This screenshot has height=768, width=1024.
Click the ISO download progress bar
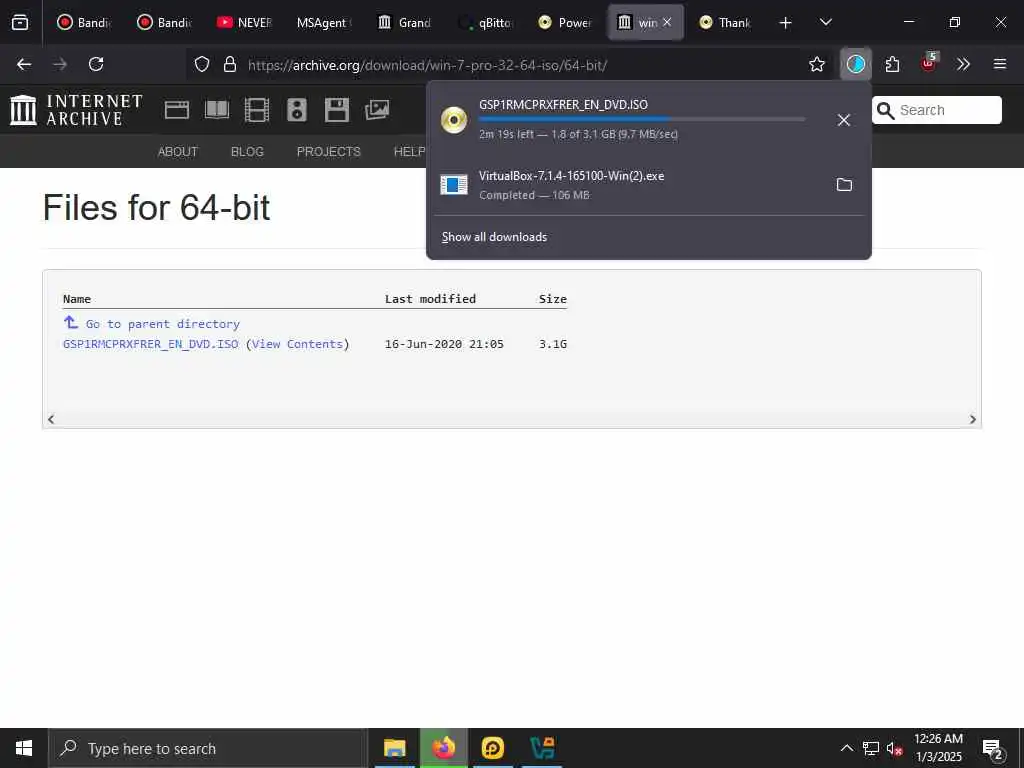pos(641,119)
